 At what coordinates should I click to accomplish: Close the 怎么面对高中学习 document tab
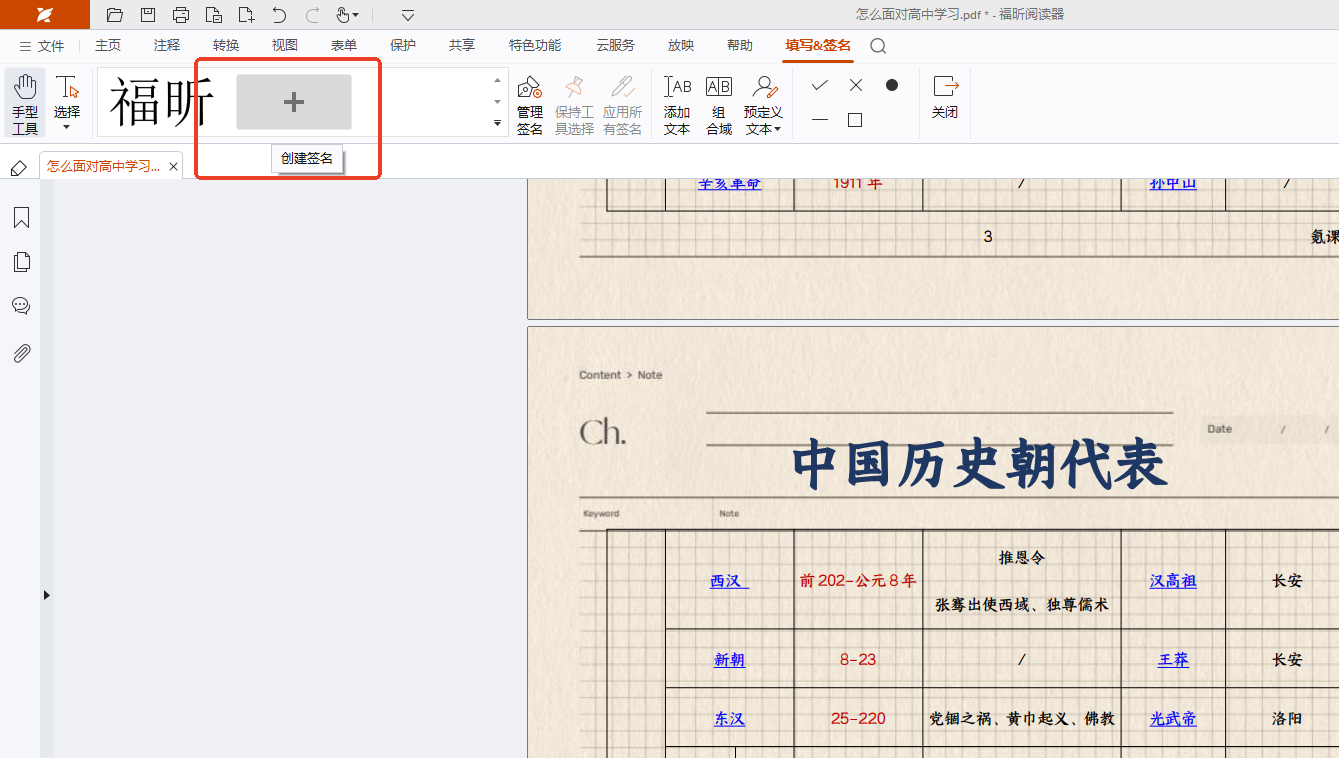173,167
